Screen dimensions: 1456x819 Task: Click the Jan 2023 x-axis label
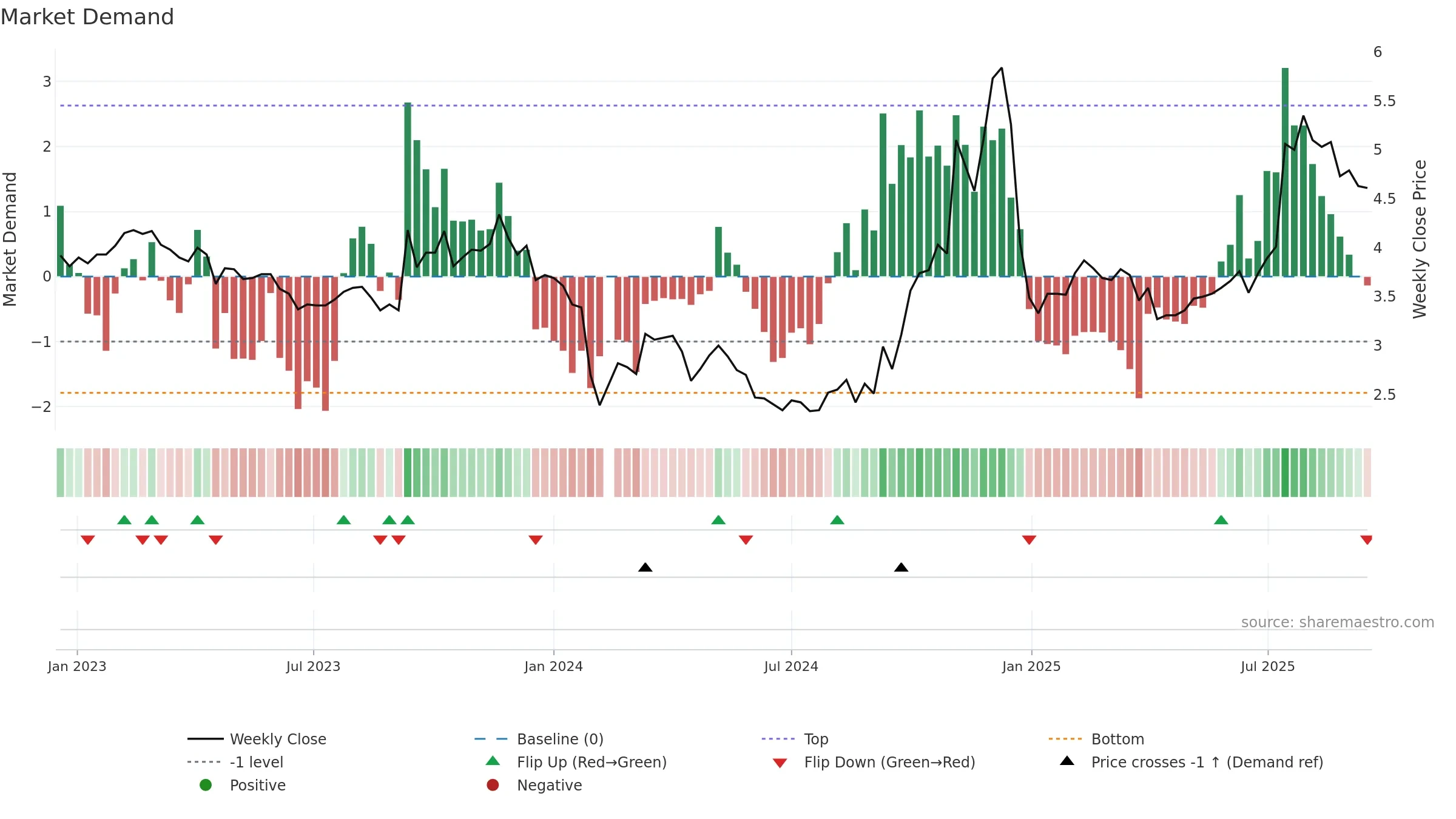click(77, 667)
